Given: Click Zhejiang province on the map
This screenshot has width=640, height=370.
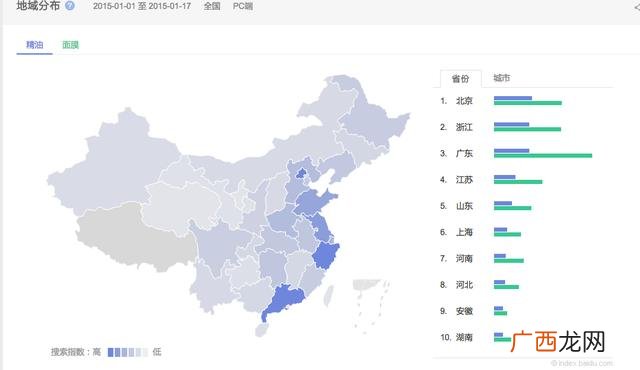Looking at the screenshot, I should point(325,255).
